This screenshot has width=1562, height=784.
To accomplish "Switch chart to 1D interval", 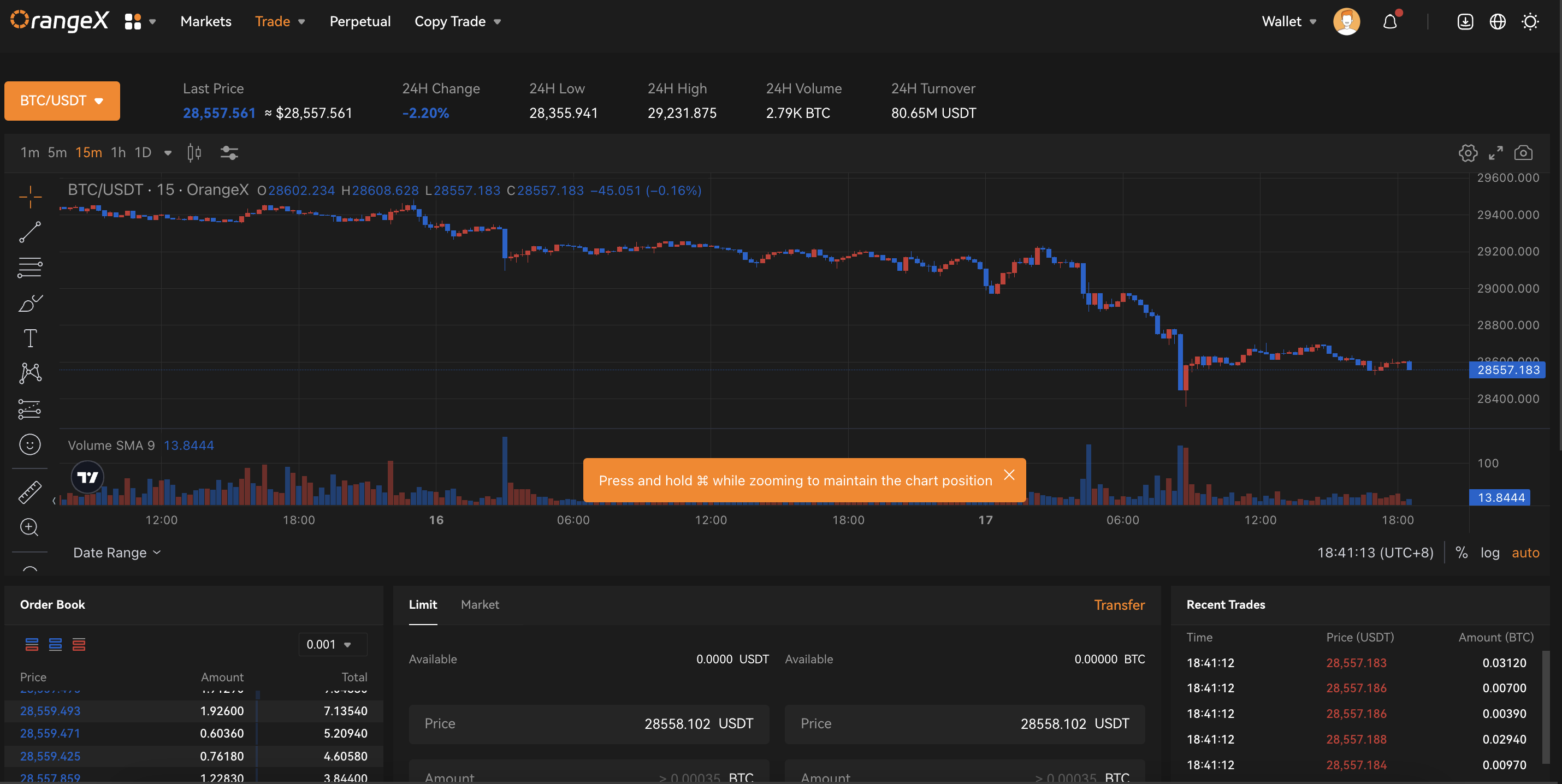I will 143,152.
